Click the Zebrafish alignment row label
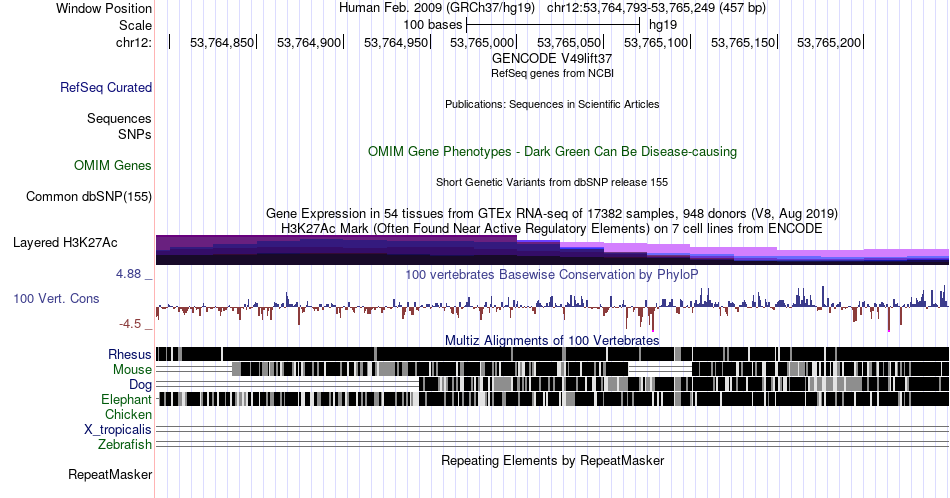950x498 pixels. point(125,444)
